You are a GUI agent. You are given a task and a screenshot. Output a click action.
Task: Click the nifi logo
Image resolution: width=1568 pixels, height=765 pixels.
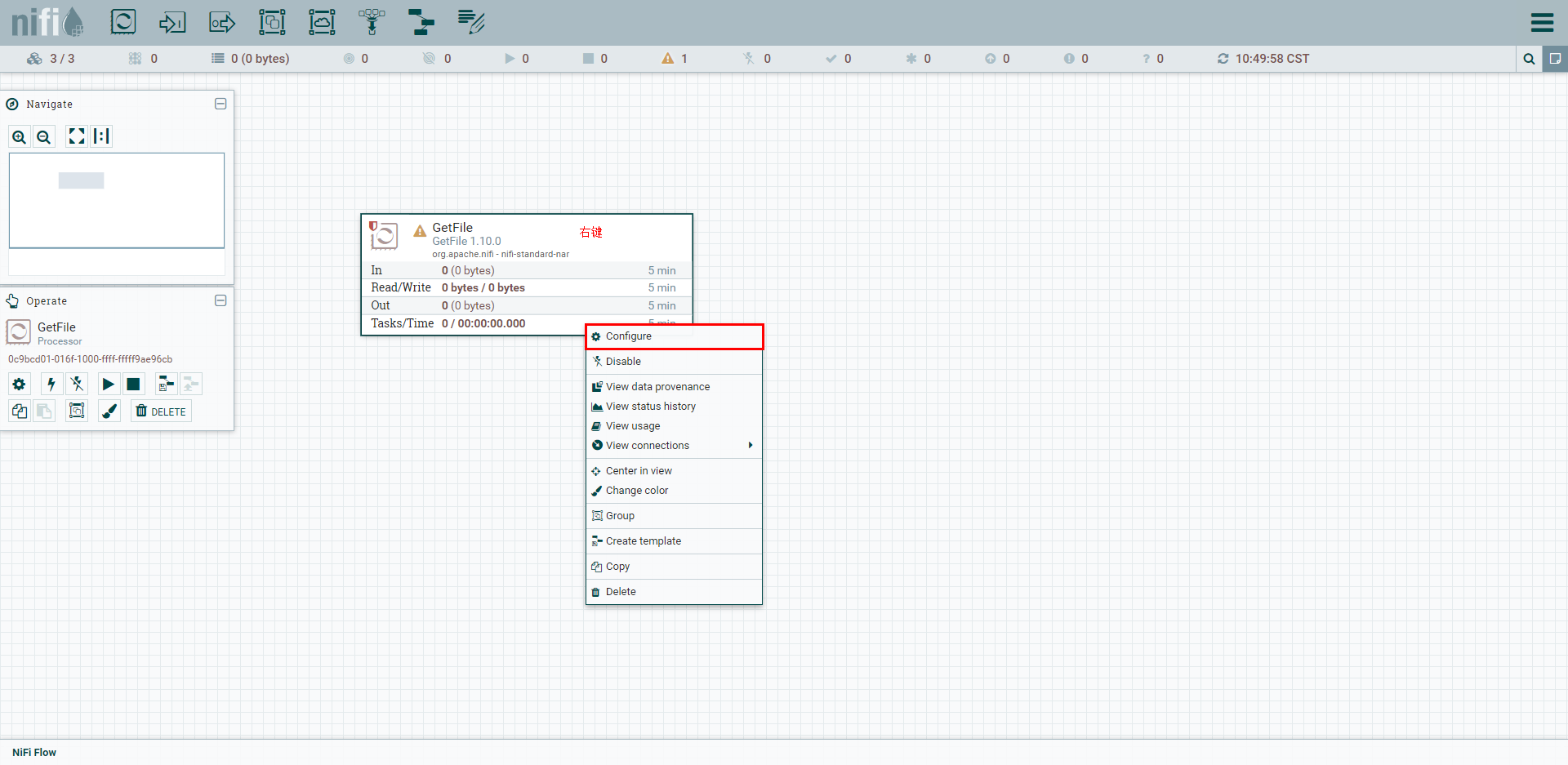pos(47,21)
